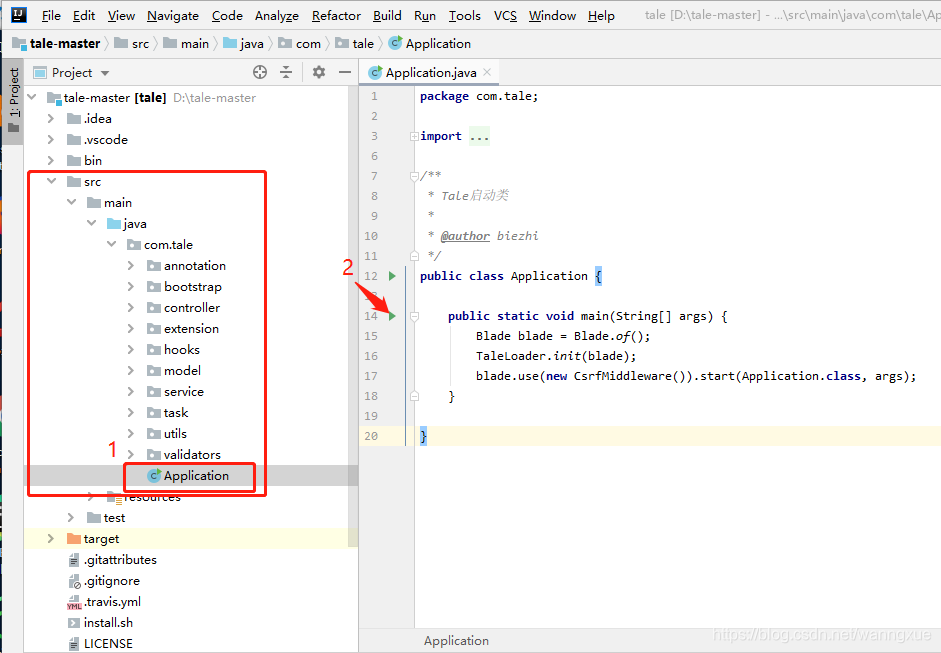
Task: Expand the .vscode folder
Action: click(52, 140)
